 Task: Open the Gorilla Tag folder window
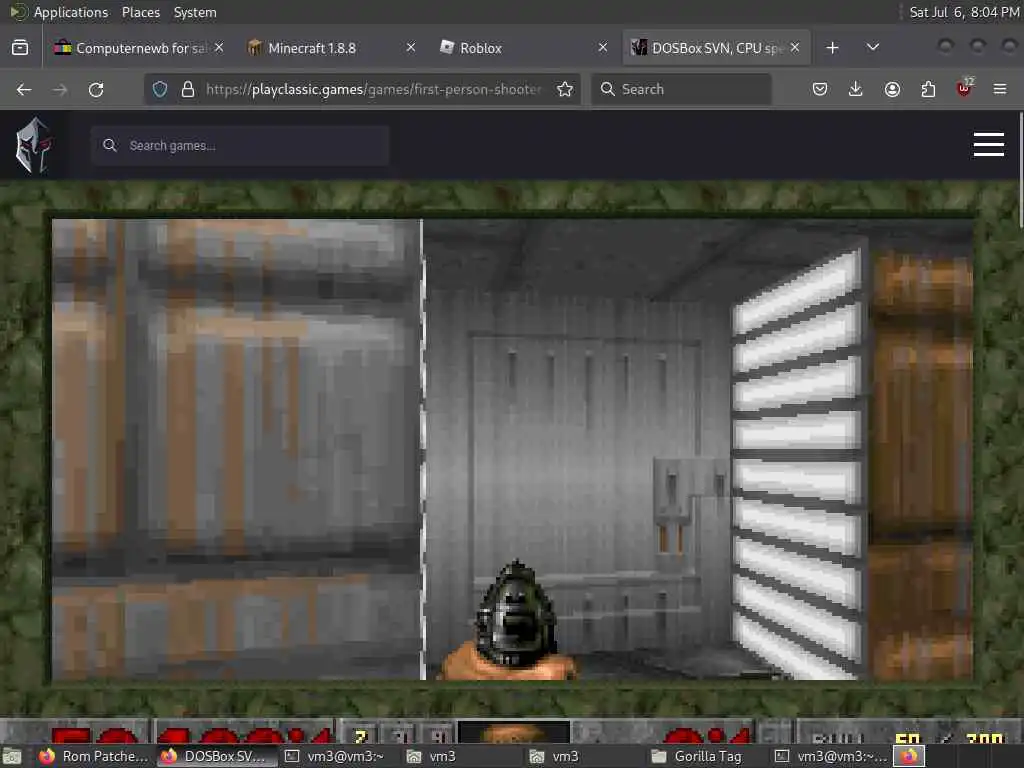click(697, 756)
